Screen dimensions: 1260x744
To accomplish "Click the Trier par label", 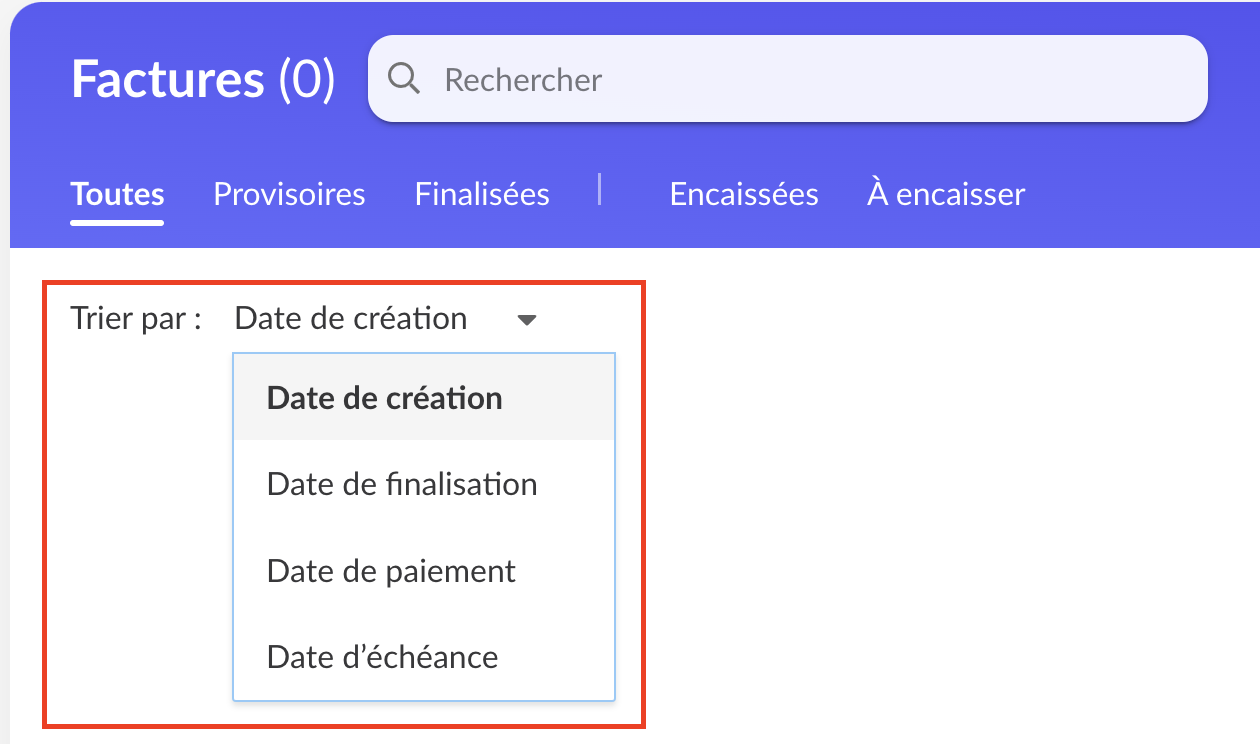I will point(136,319).
